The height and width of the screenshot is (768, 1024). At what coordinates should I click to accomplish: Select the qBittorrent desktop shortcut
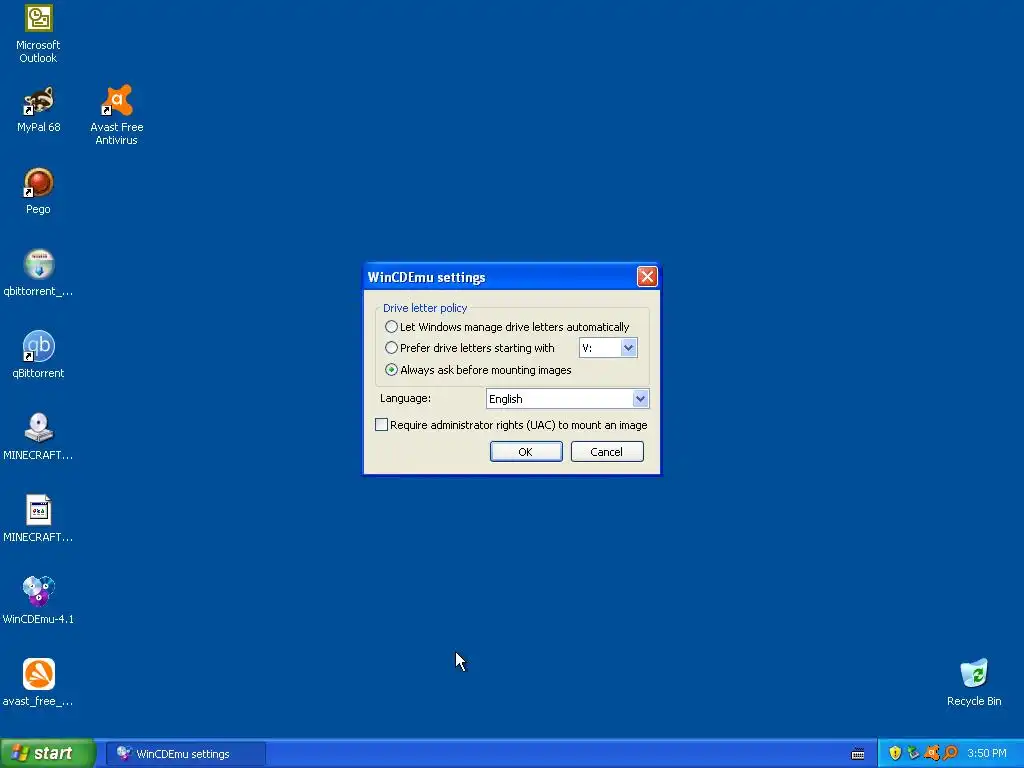tap(38, 355)
